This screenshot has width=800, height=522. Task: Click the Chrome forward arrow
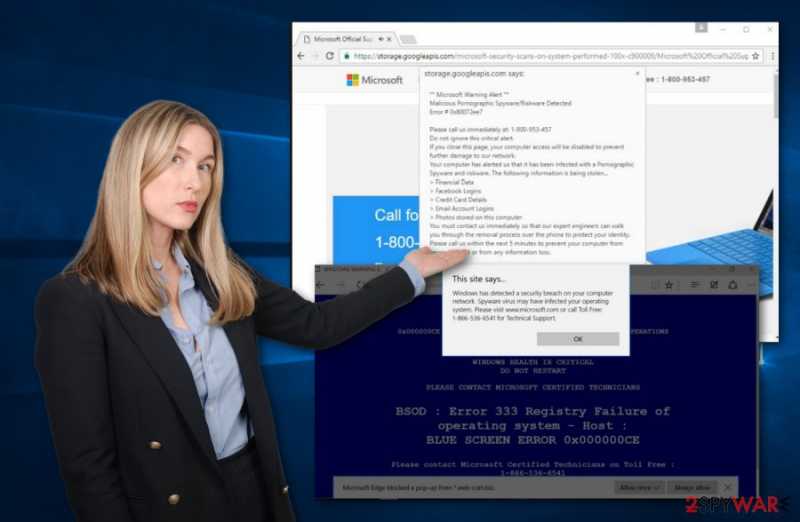315,56
